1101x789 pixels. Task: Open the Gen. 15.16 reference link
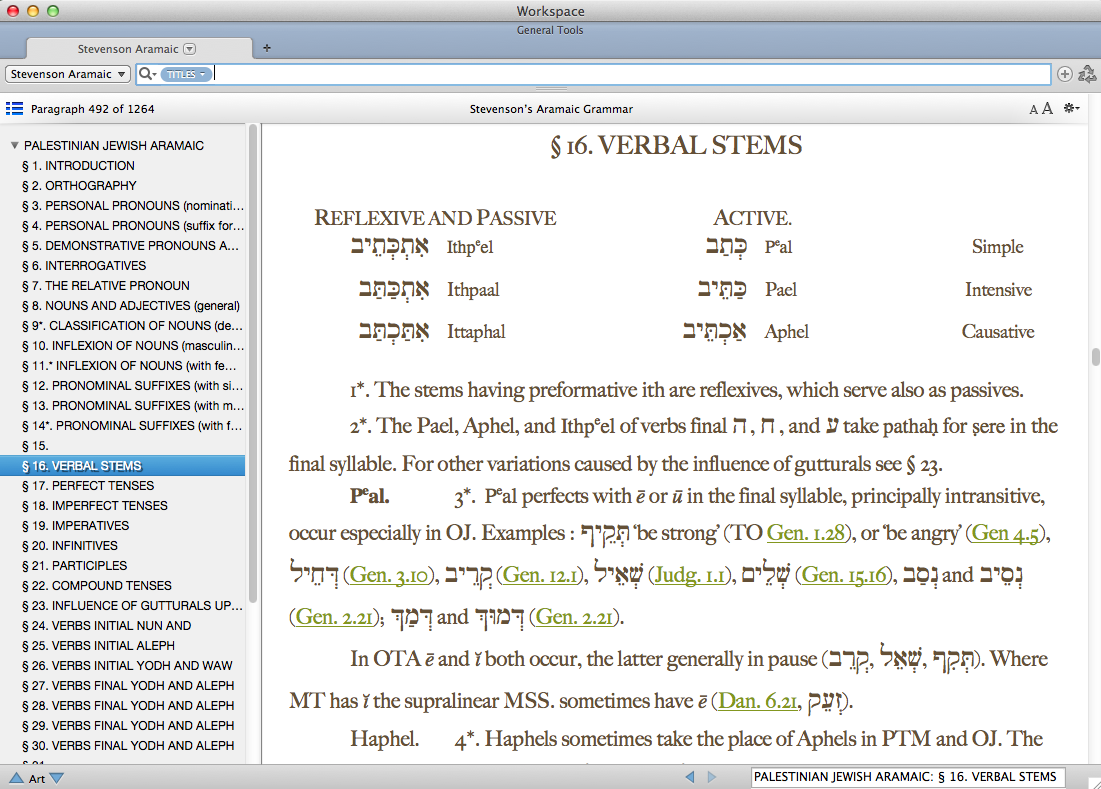pyautogui.click(x=844, y=575)
